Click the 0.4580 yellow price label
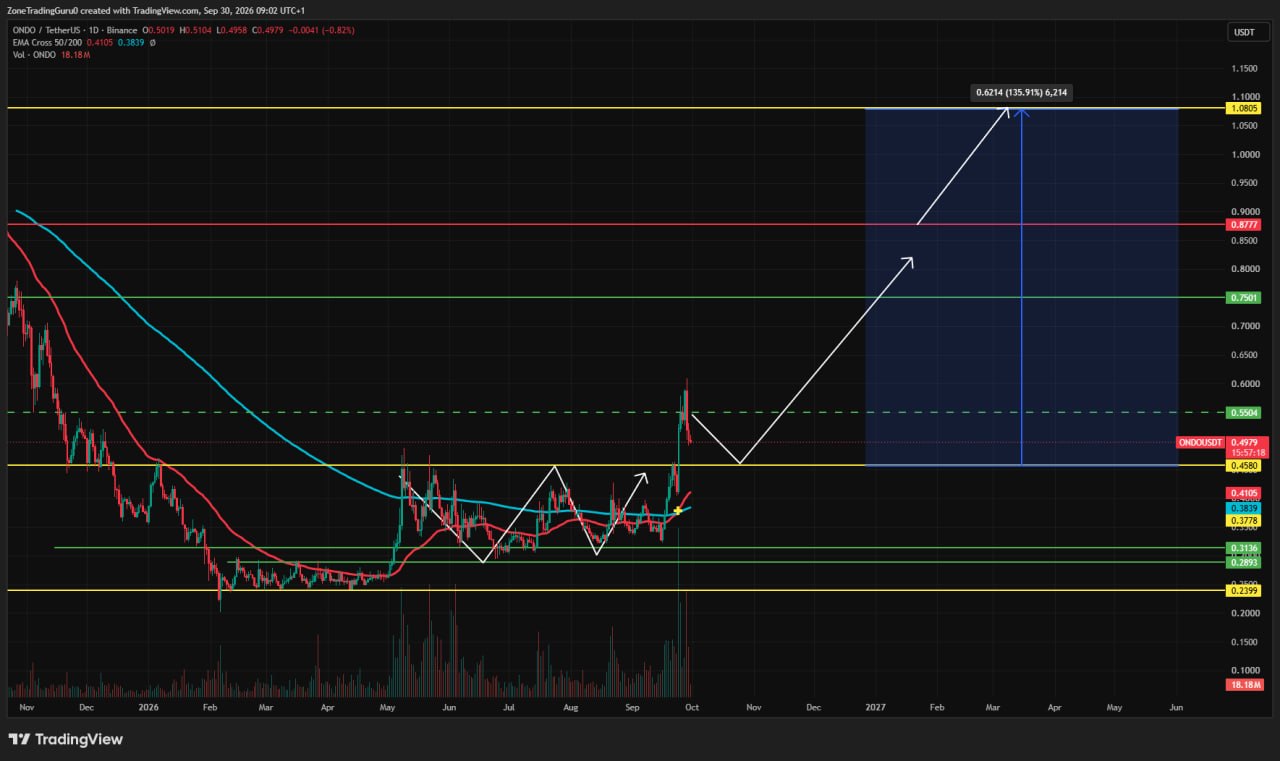 click(x=1243, y=465)
